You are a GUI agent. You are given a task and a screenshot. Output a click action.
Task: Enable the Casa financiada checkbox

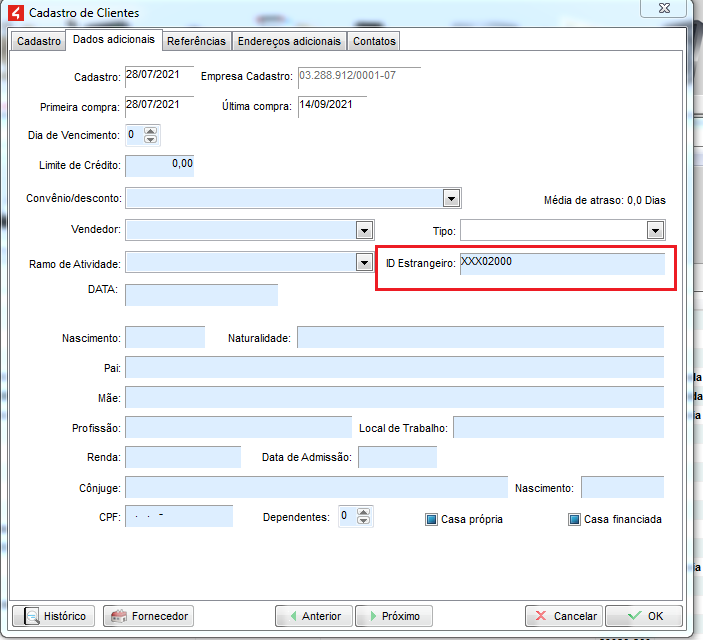point(575,519)
